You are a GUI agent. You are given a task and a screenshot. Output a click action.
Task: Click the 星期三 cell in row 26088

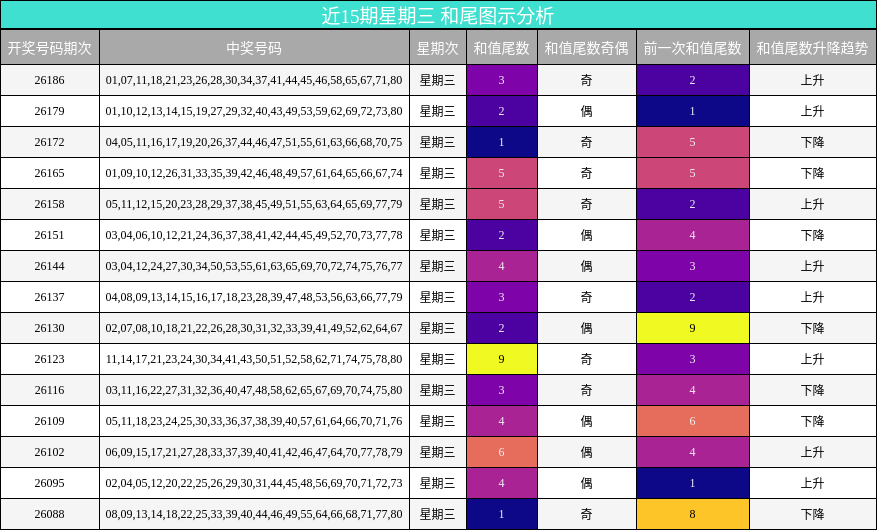click(x=438, y=514)
